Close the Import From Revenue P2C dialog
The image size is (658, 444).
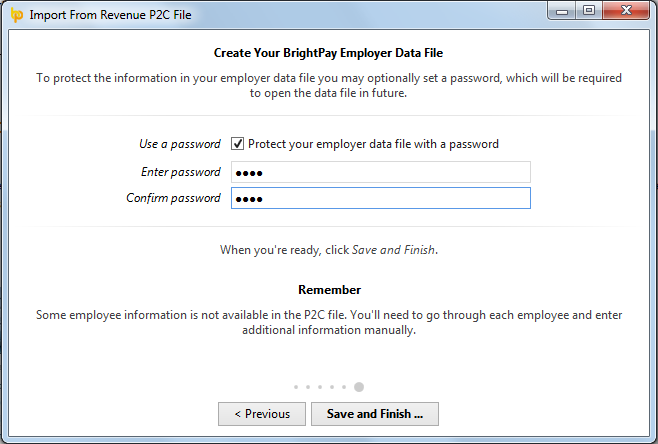click(626, 10)
